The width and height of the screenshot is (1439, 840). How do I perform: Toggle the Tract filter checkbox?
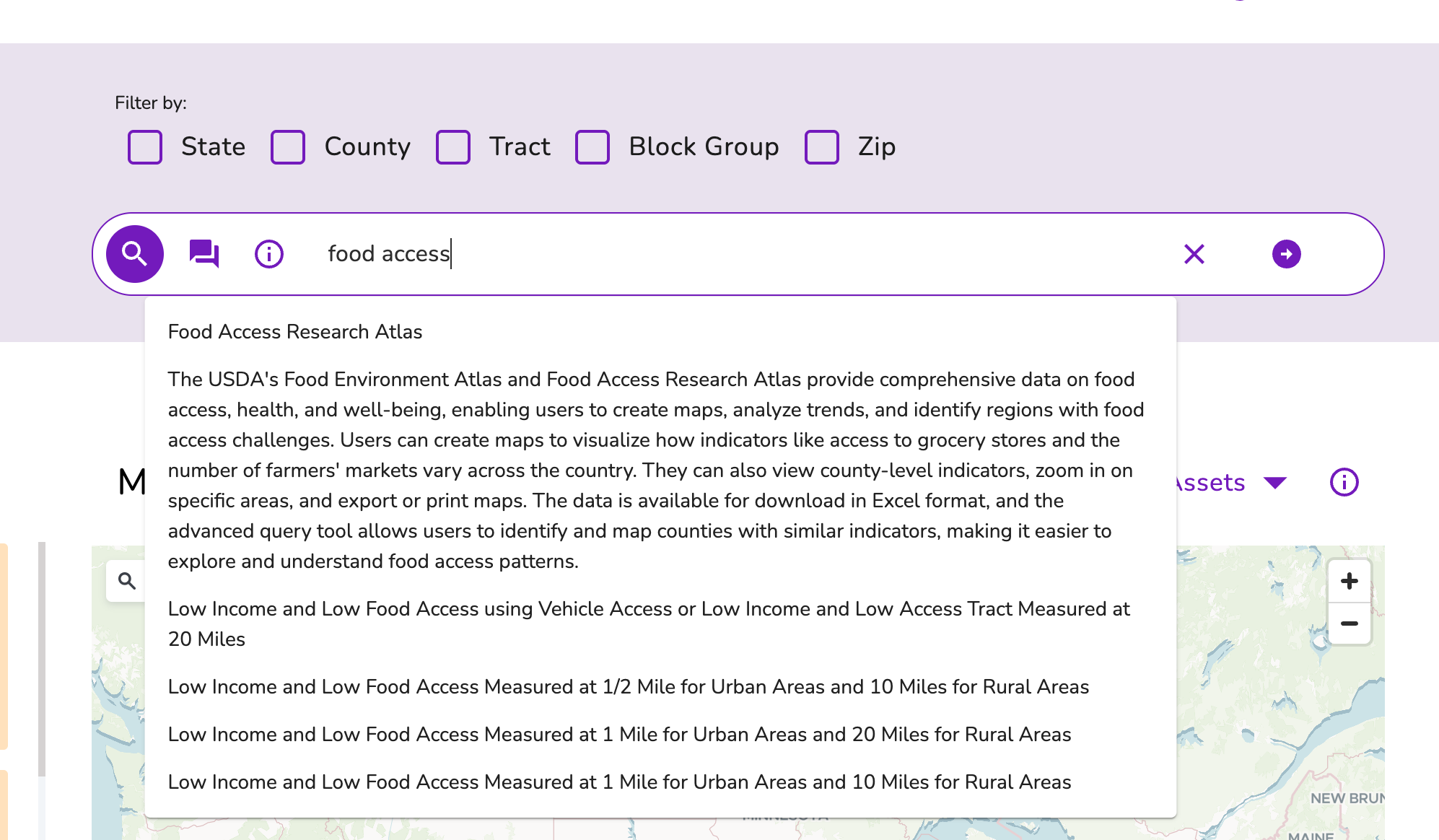453,147
